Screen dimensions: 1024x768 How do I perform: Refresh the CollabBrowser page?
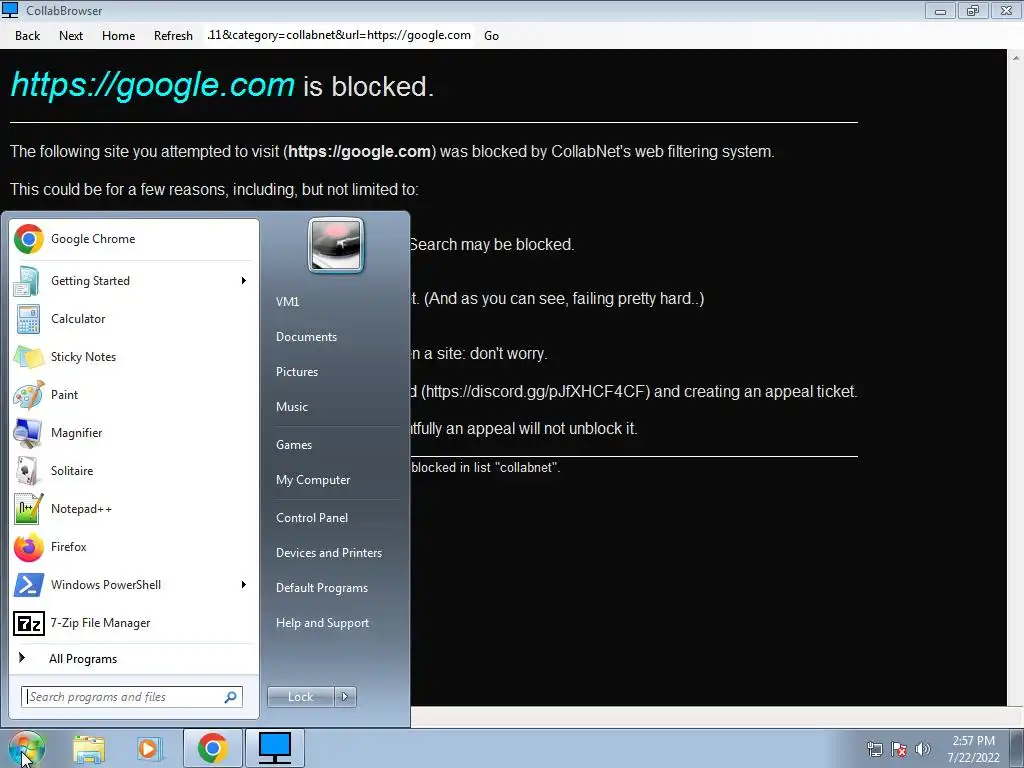coord(173,36)
